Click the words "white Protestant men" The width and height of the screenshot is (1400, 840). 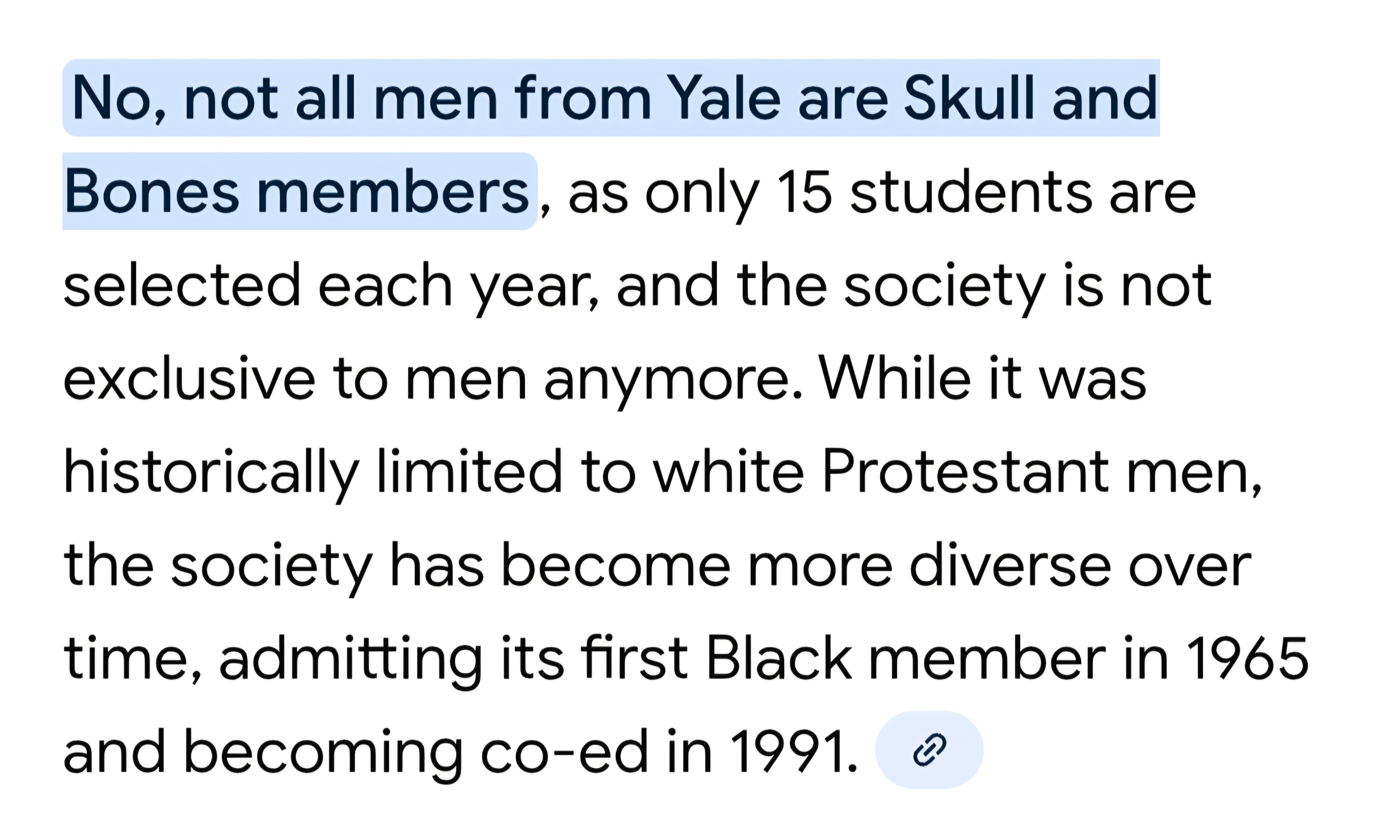pyautogui.click(x=956, y=472)
